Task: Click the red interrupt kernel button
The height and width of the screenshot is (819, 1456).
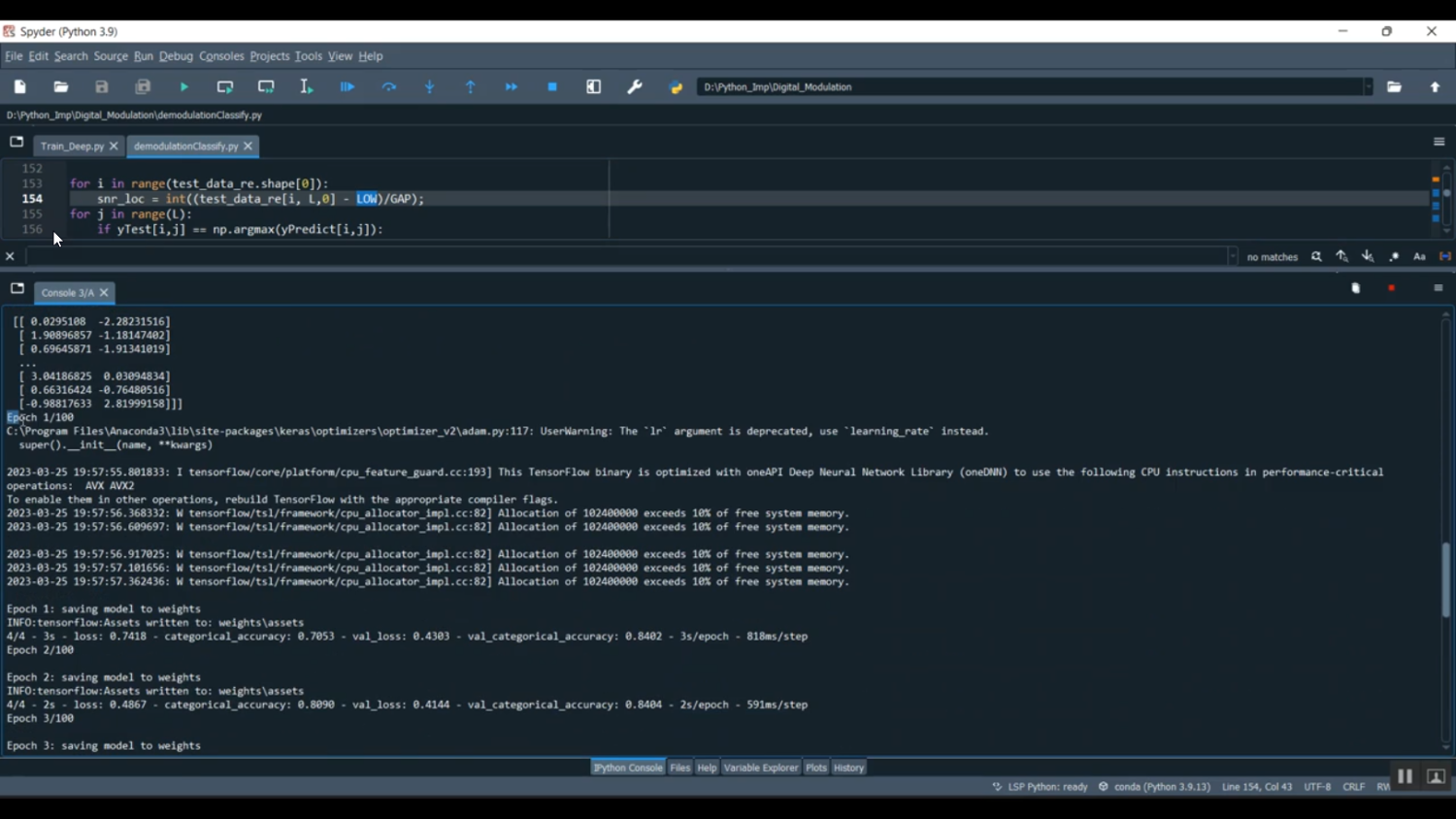Action: 1392,288
